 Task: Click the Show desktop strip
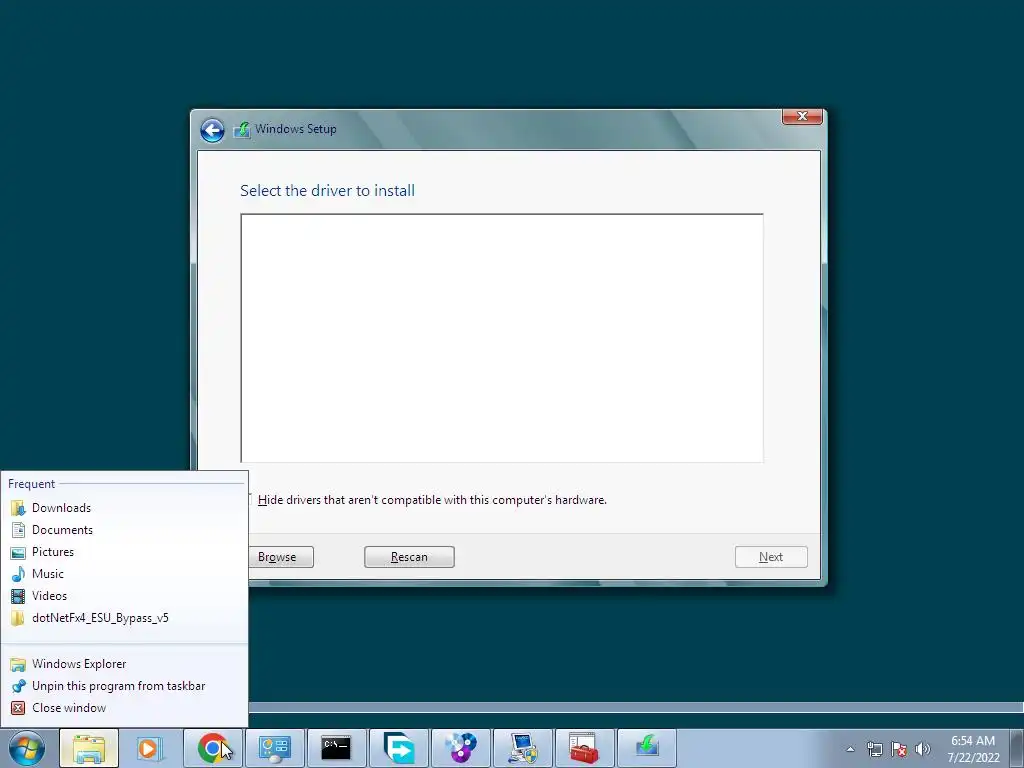coord(1017,748)
